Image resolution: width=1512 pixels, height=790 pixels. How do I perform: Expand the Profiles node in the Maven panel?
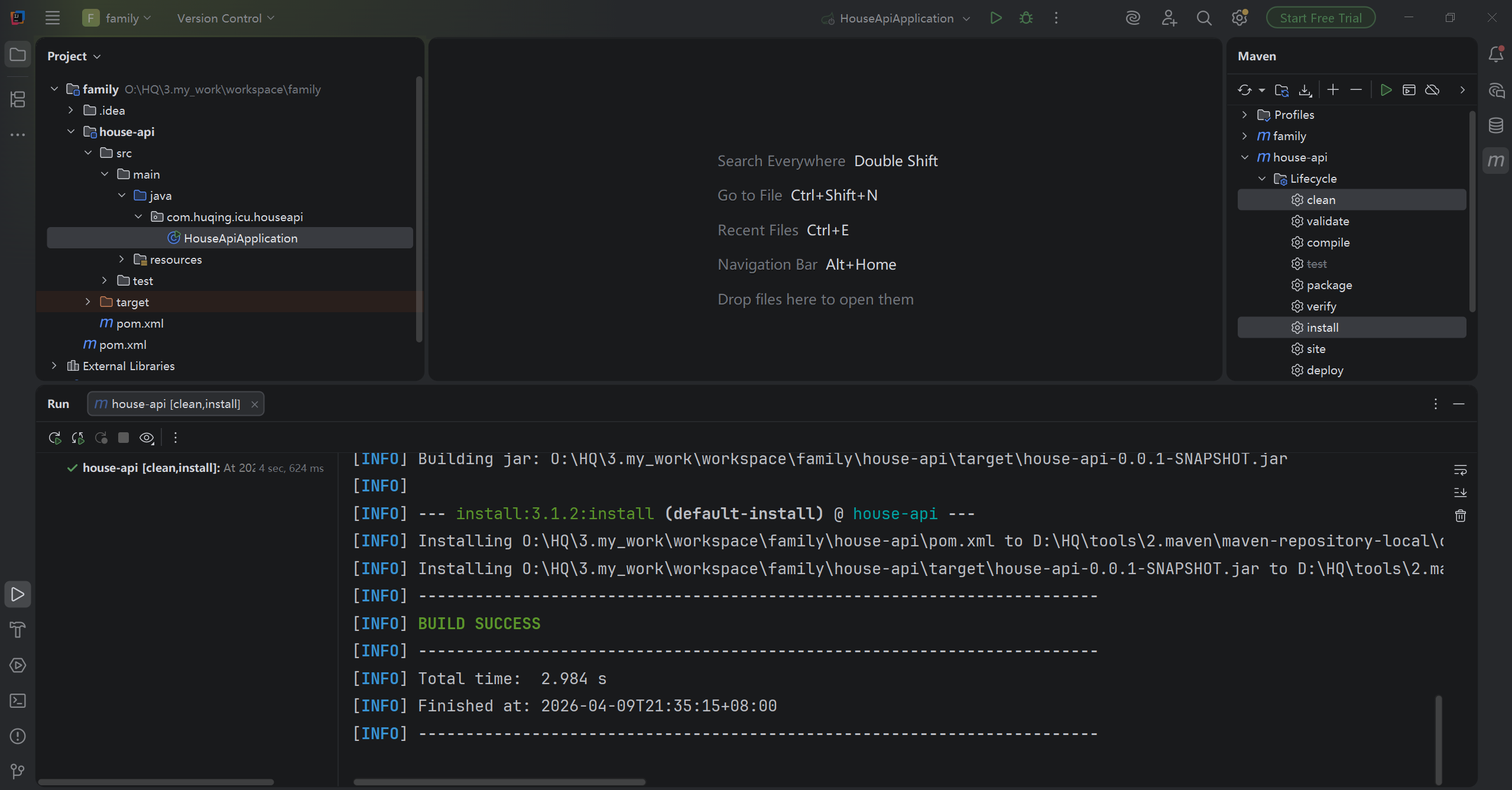[1244, 115]
